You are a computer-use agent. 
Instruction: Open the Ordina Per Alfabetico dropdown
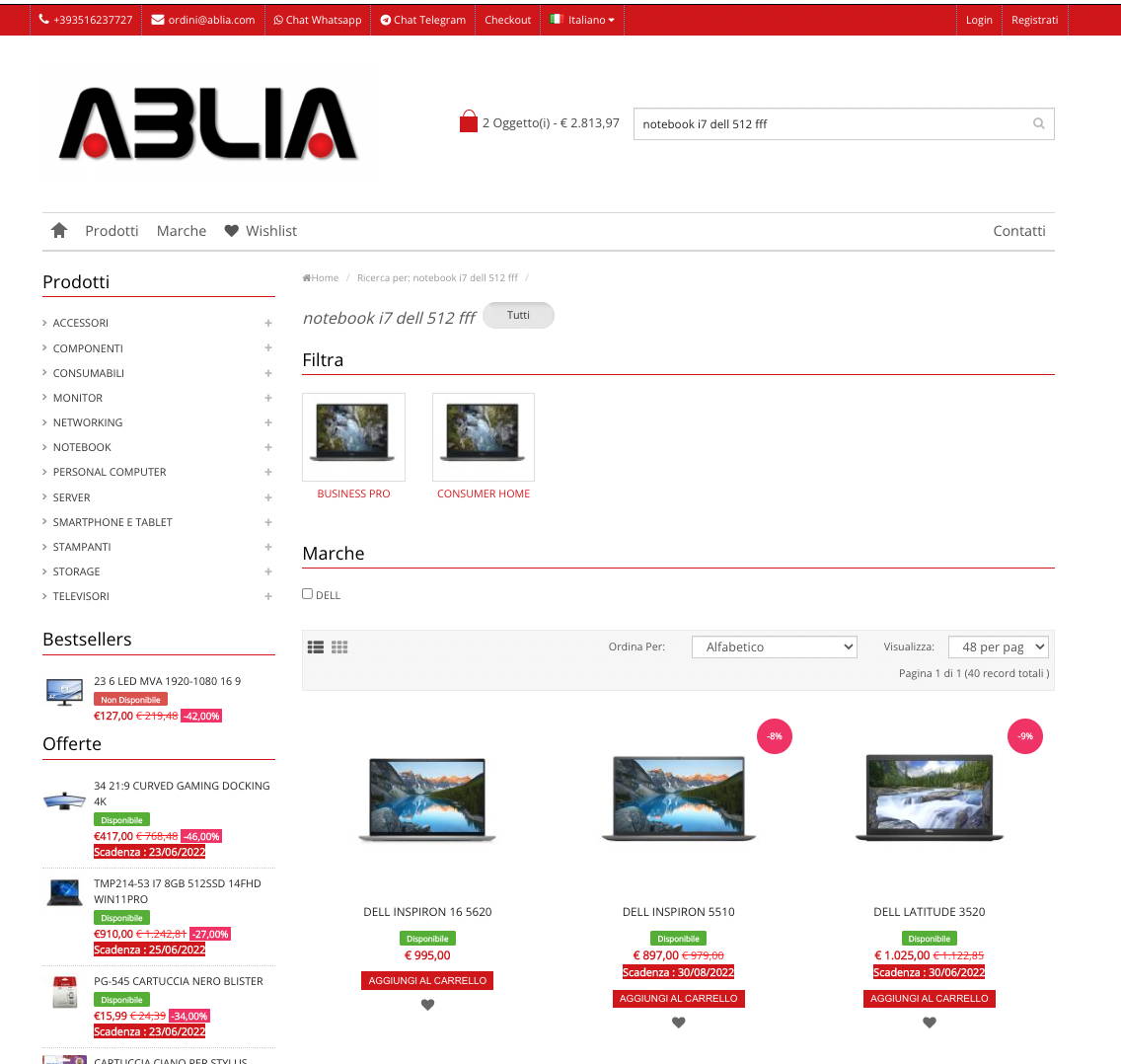click(x=774, y=647)
